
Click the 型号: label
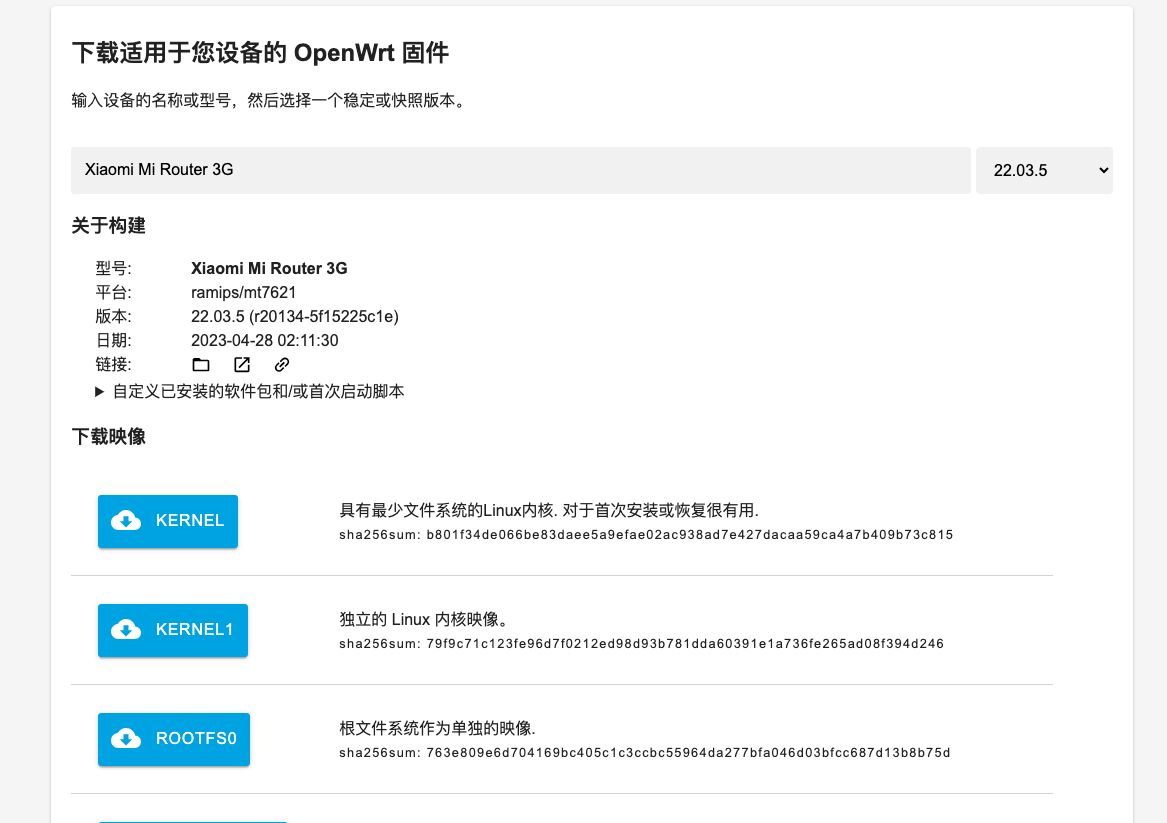pyautogui.click(x=113, y=269)
